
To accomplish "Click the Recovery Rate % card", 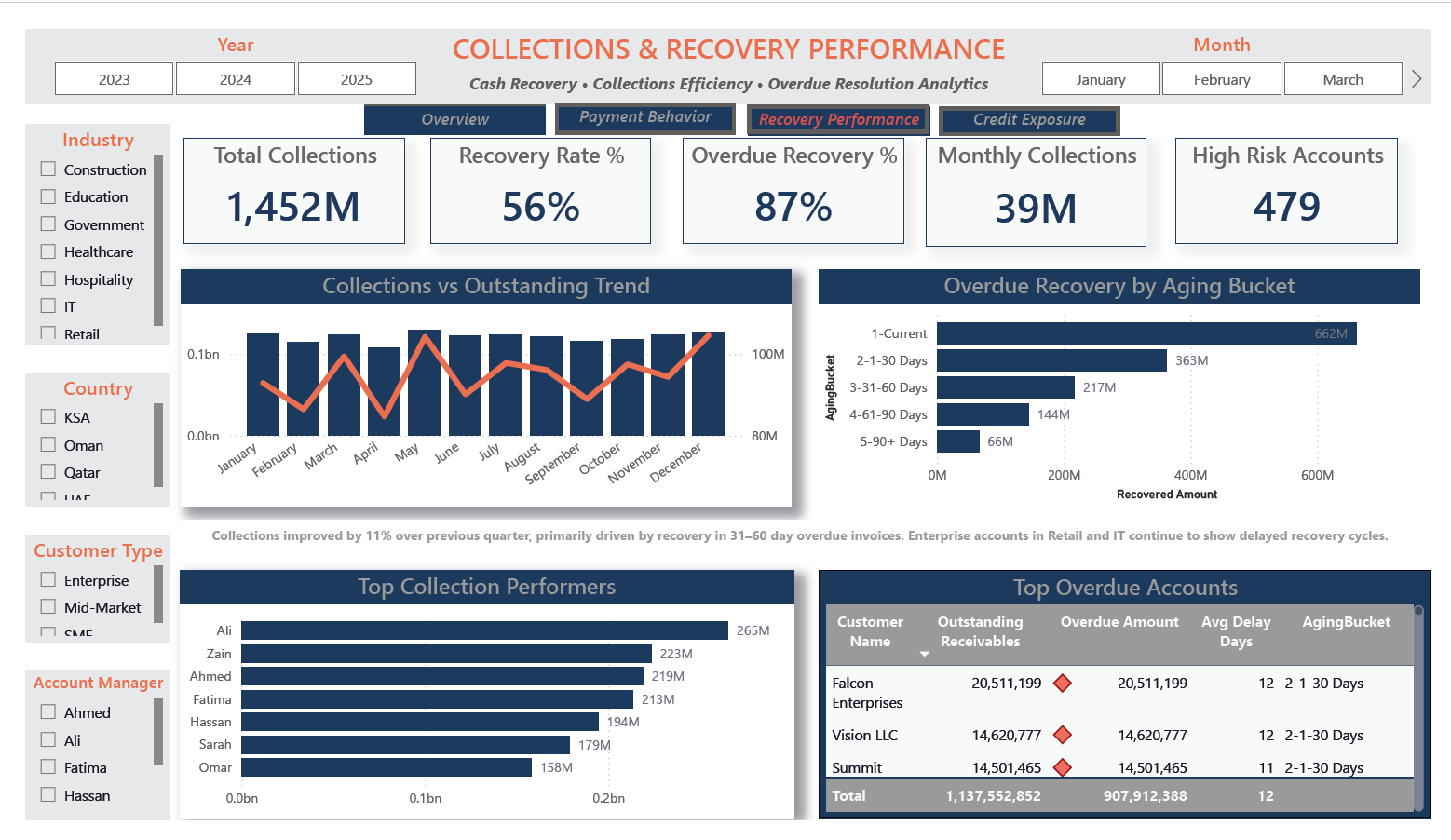I will tap(540, 191).
